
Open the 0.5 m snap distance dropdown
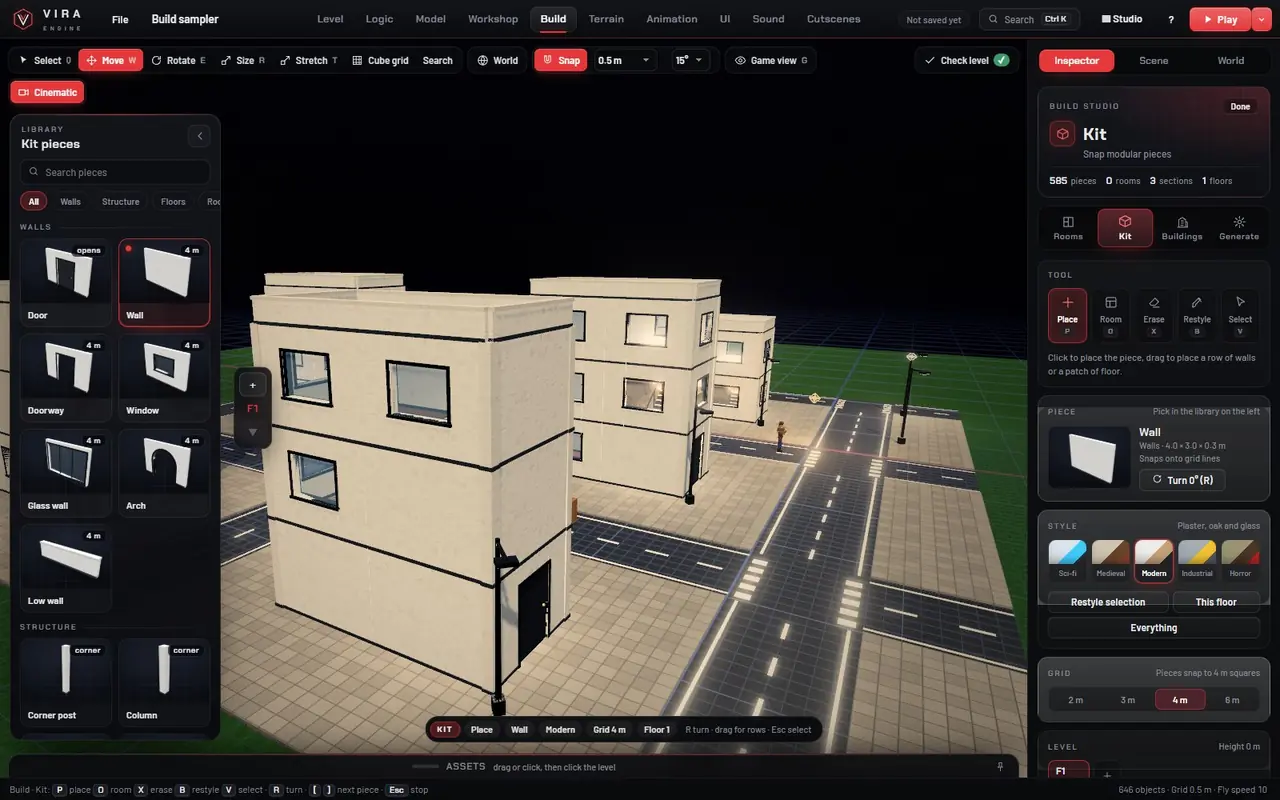tap(624, 60)
